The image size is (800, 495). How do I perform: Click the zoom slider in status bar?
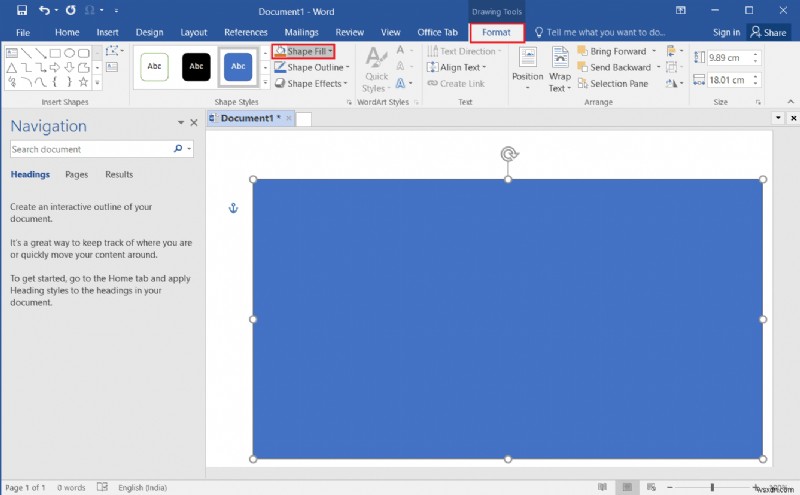(712, 488)
